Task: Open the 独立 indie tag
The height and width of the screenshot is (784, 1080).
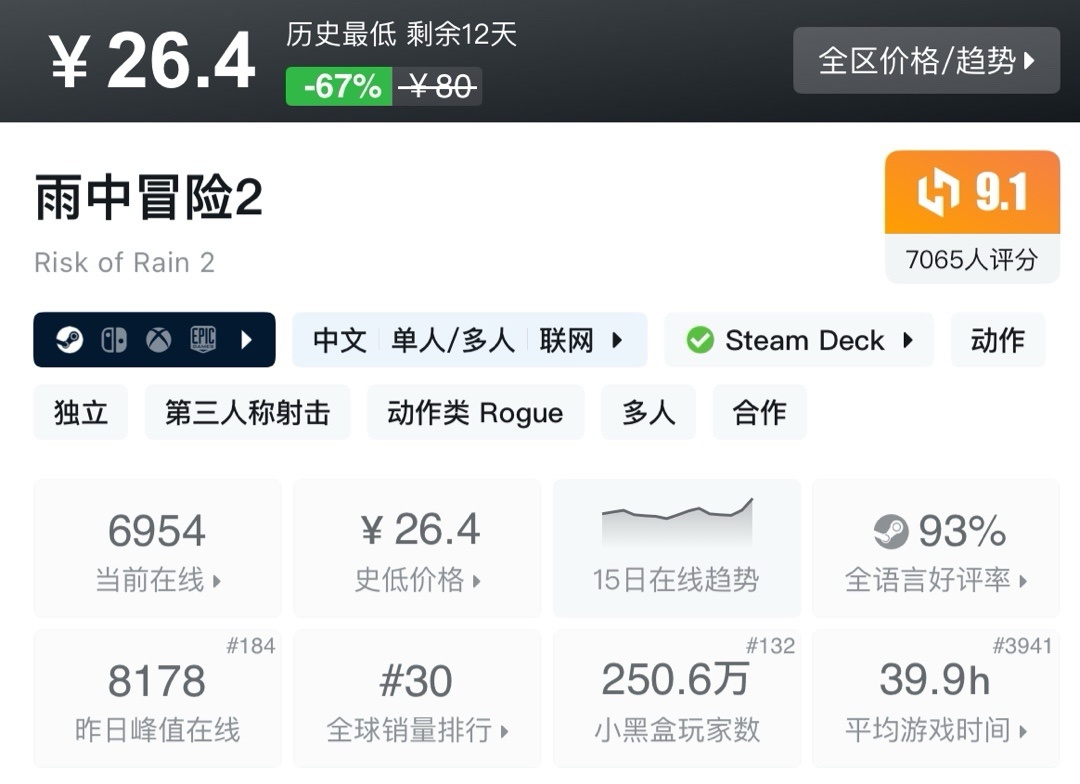Action: (x=81, y=413)
